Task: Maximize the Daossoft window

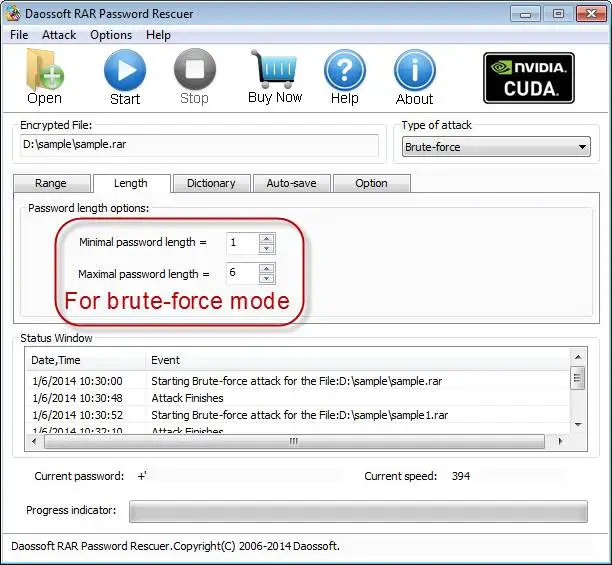Action: pyautogui.click(x=559, y=14)
